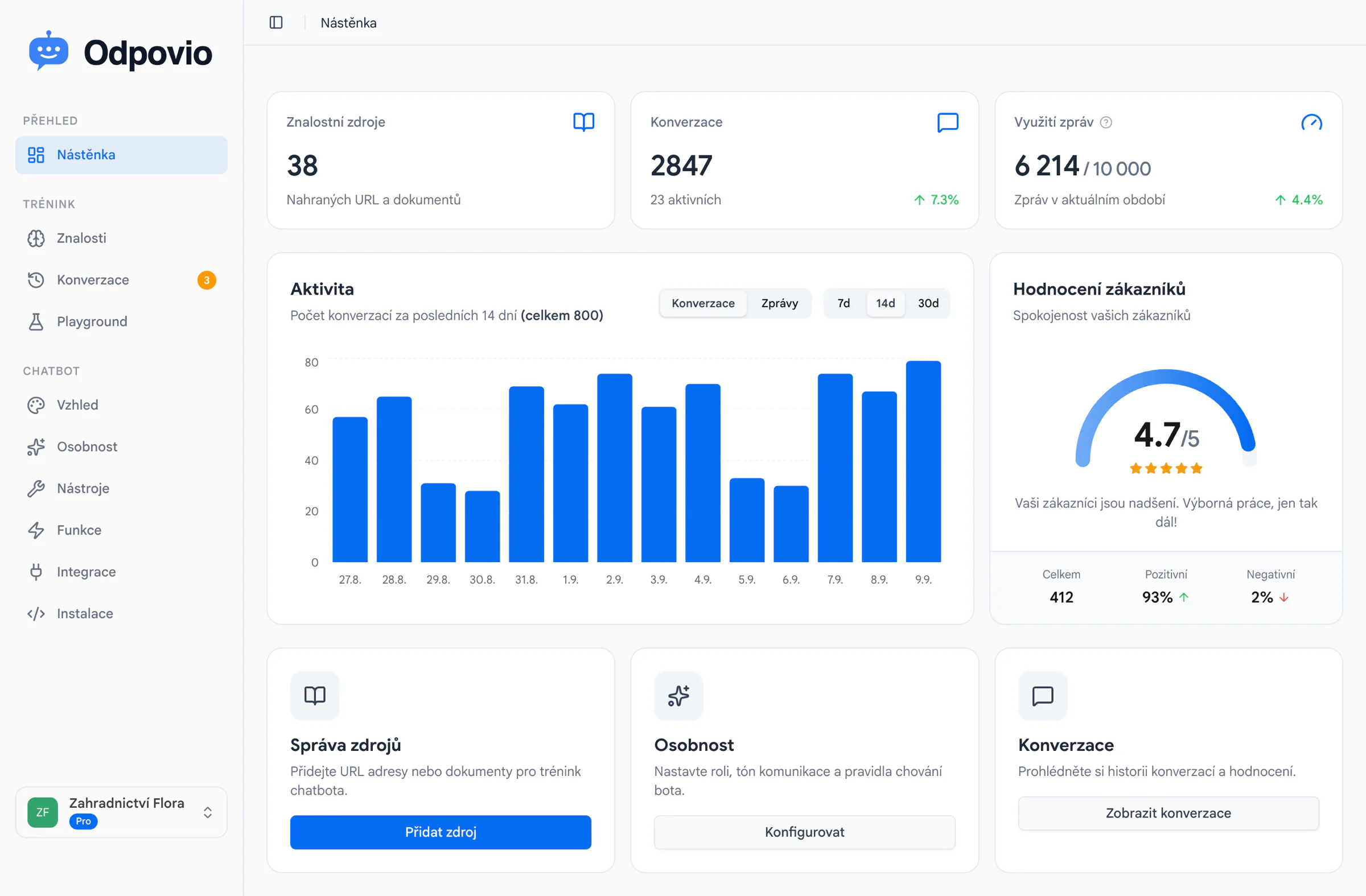Screen dimensions: 1366x896
Task: Click the Osobnost sparkles icon in the sidebar
Action: [36, 447]
